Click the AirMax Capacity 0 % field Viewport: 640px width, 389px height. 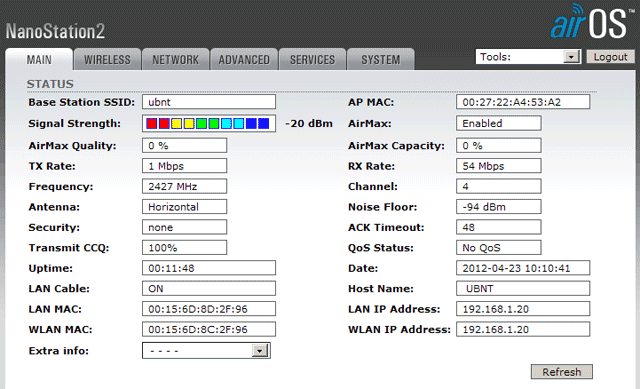(x=499, y=145)
